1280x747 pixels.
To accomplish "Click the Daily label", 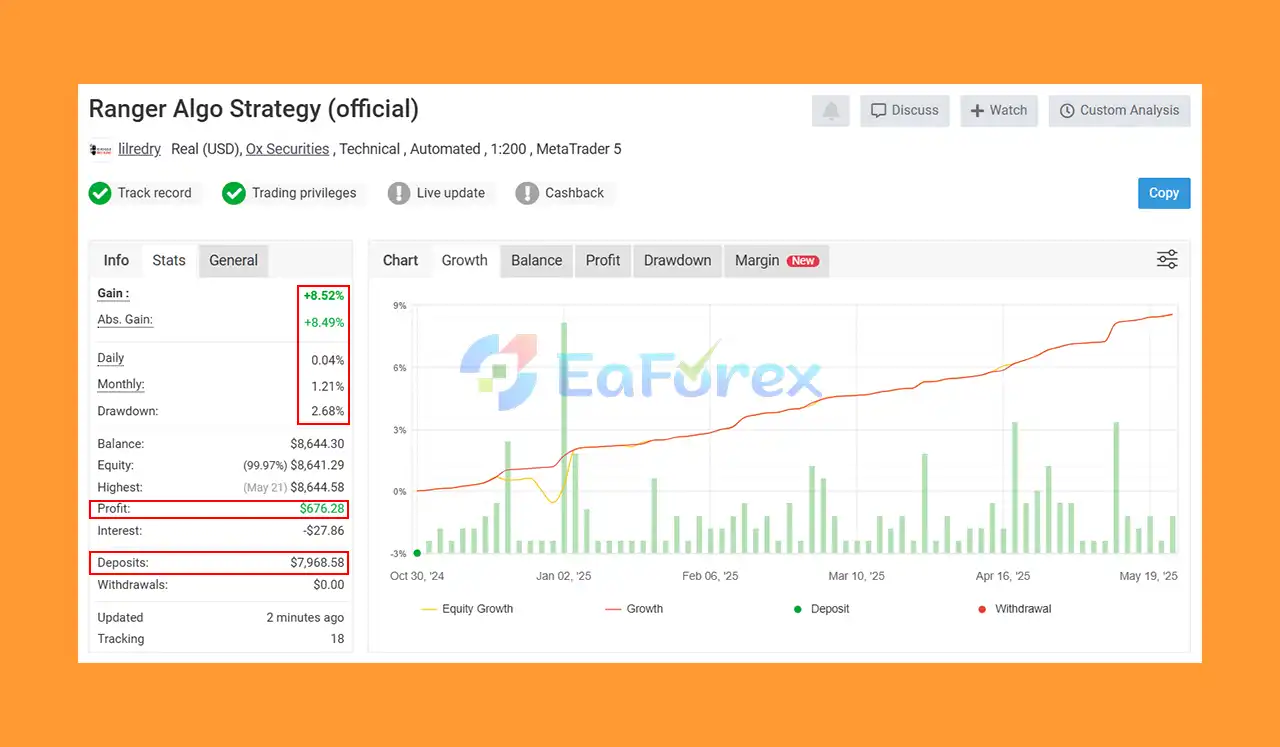I will [111, 358].
